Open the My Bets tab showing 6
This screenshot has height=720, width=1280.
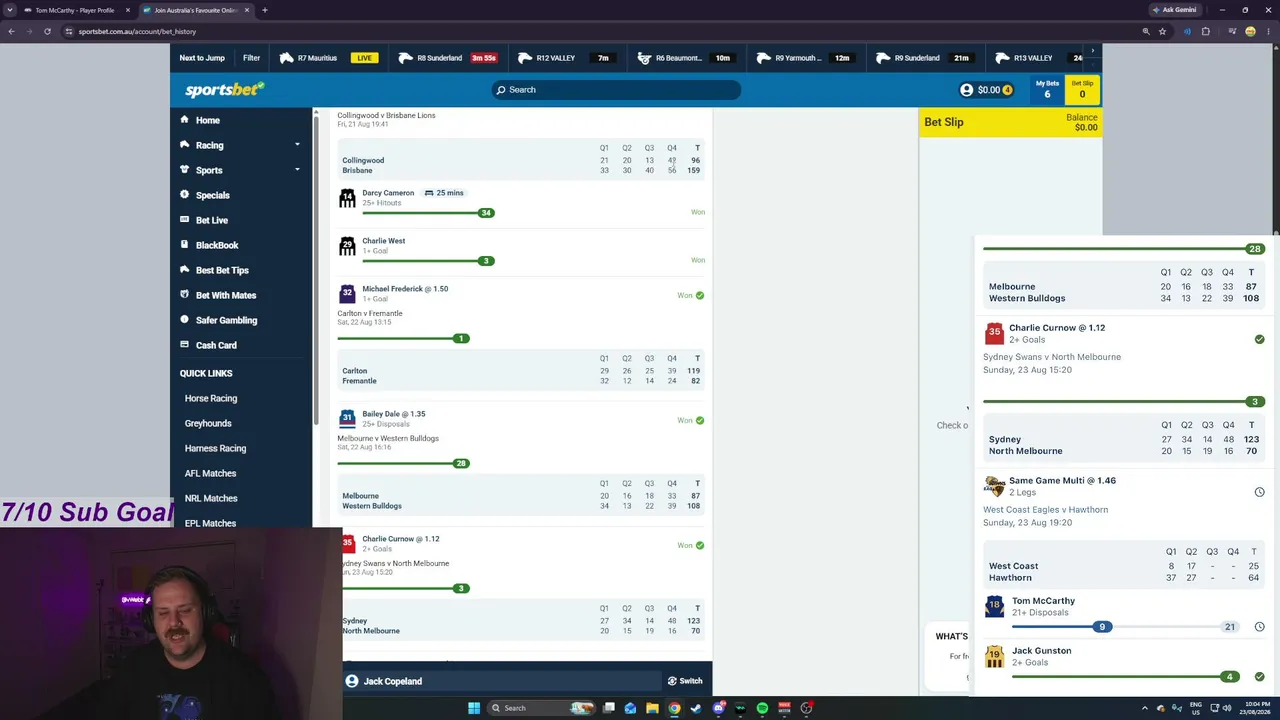pos(1047,89)
